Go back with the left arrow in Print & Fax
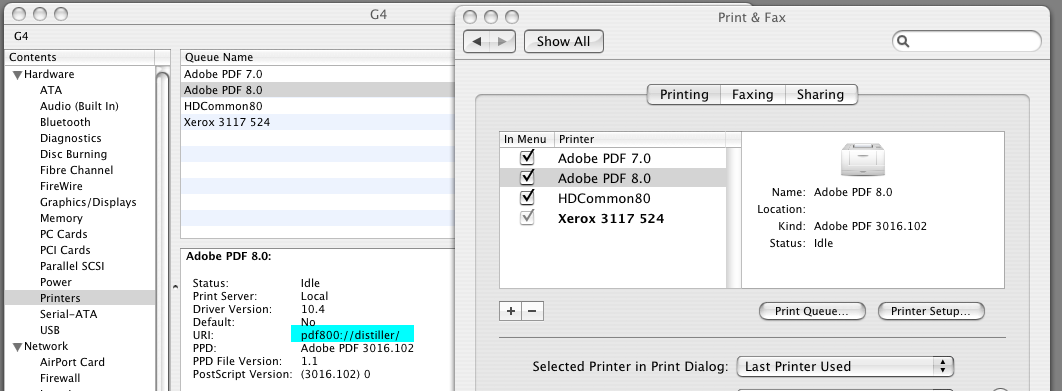1062x391 pixels. point(477,41)
